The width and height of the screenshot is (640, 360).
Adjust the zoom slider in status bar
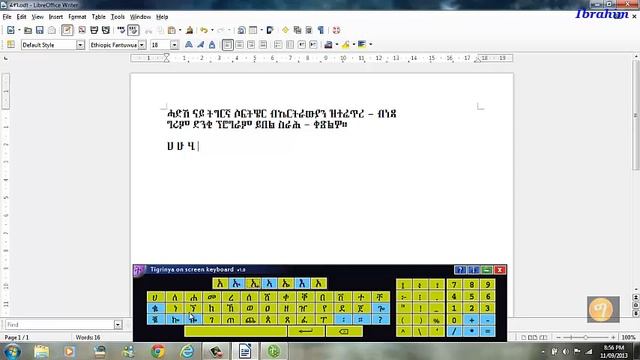click(585, 338)
